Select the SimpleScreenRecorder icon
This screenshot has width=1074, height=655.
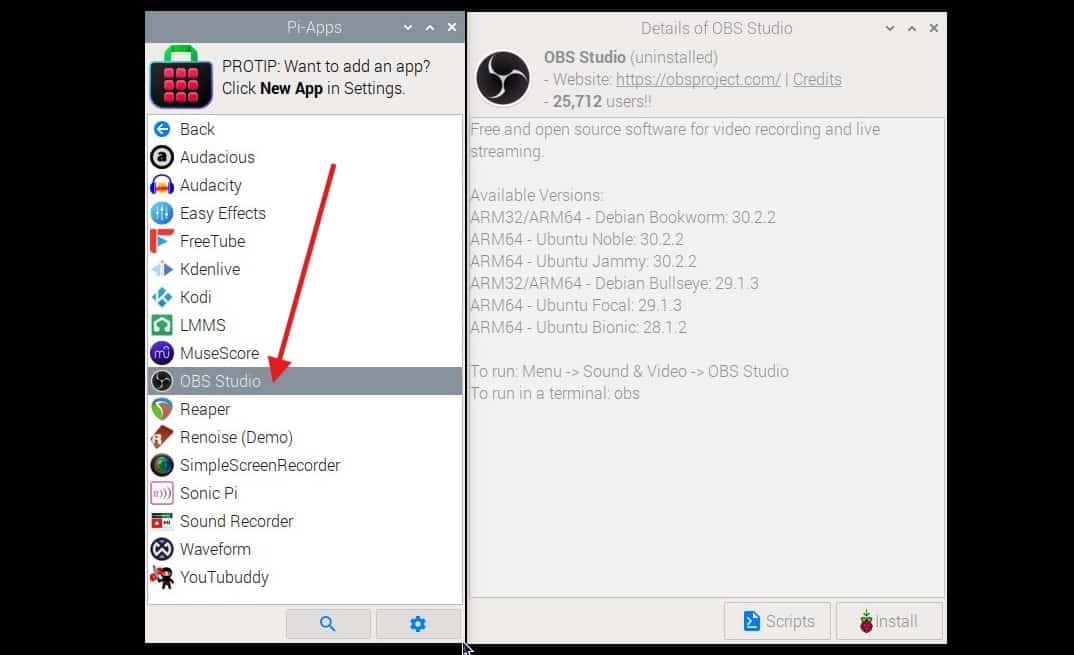pyautogui.click(x=162, y=465)
